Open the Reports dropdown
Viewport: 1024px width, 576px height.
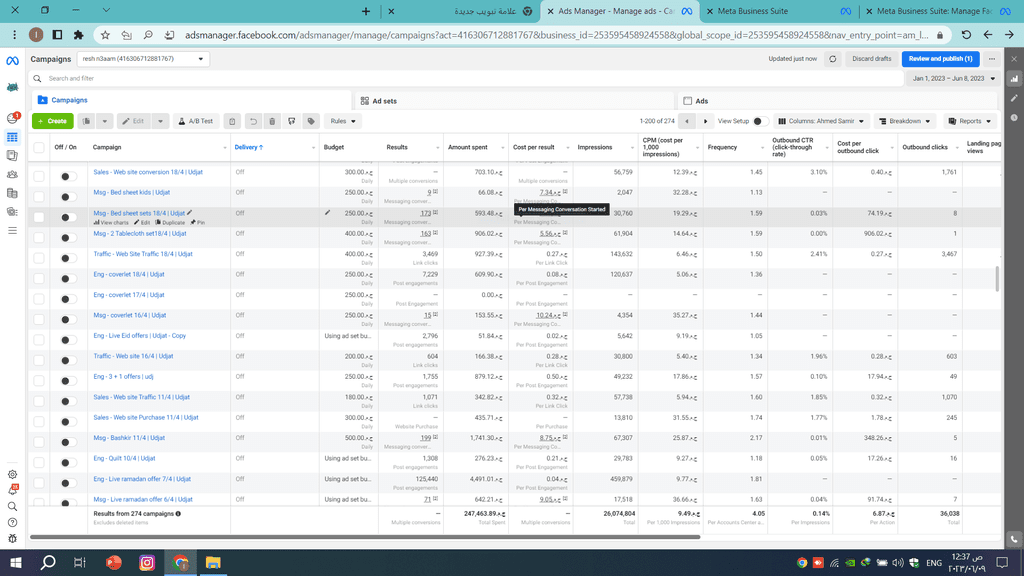(x=970, y=121)
